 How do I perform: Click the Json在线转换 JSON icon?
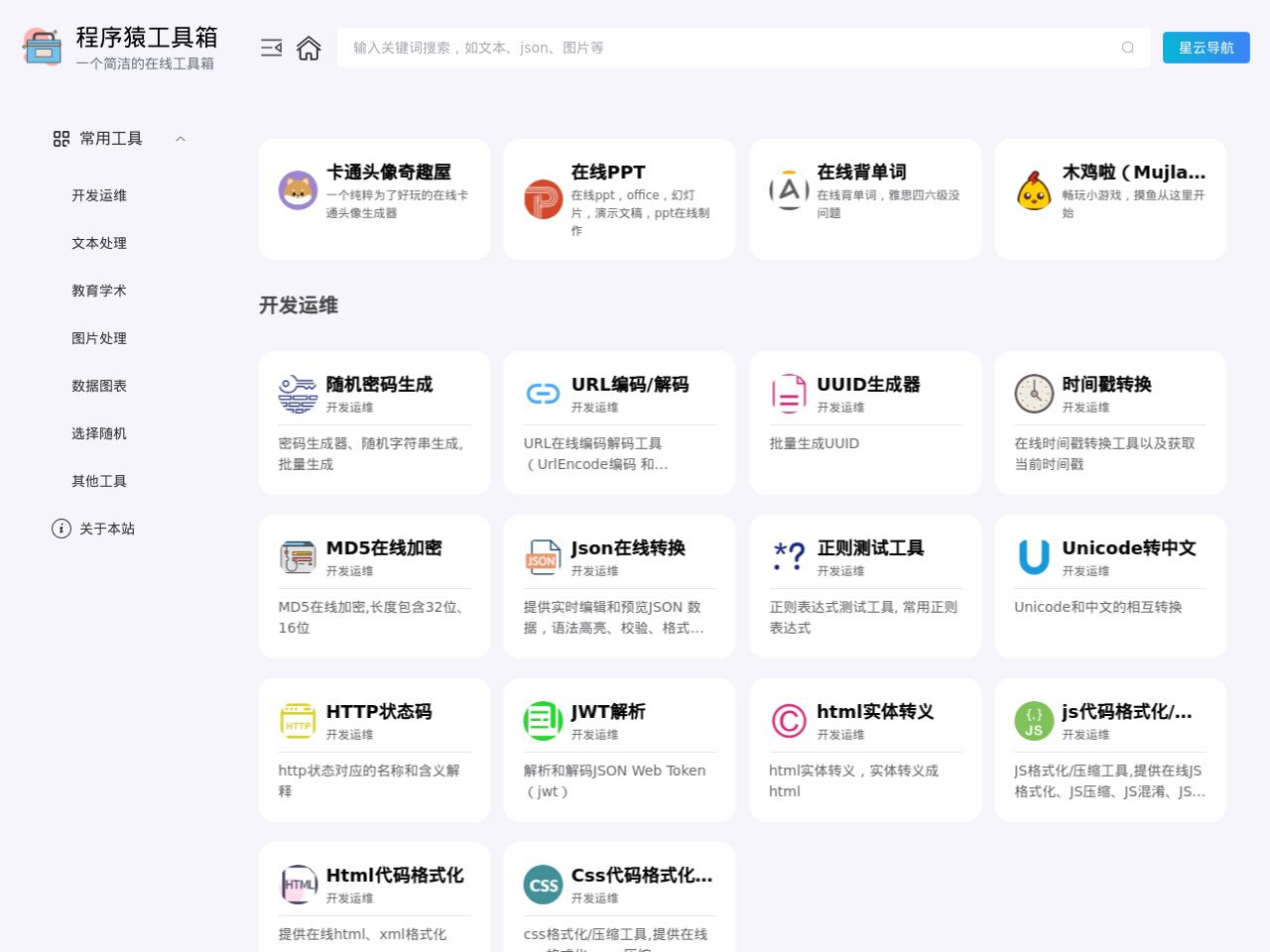click(543, 555)
